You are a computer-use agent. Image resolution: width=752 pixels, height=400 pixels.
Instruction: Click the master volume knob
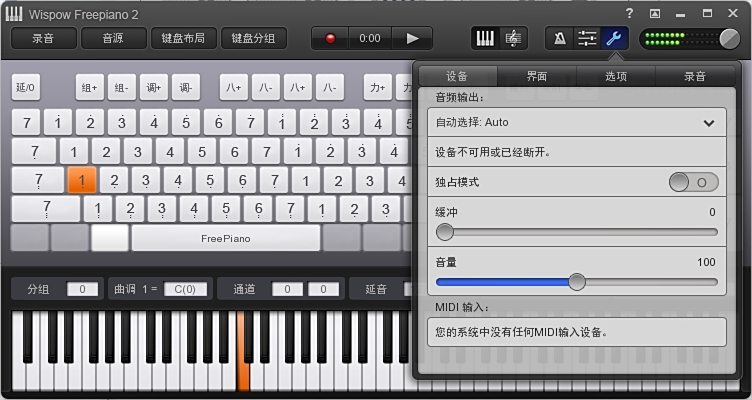pos(729,39)
